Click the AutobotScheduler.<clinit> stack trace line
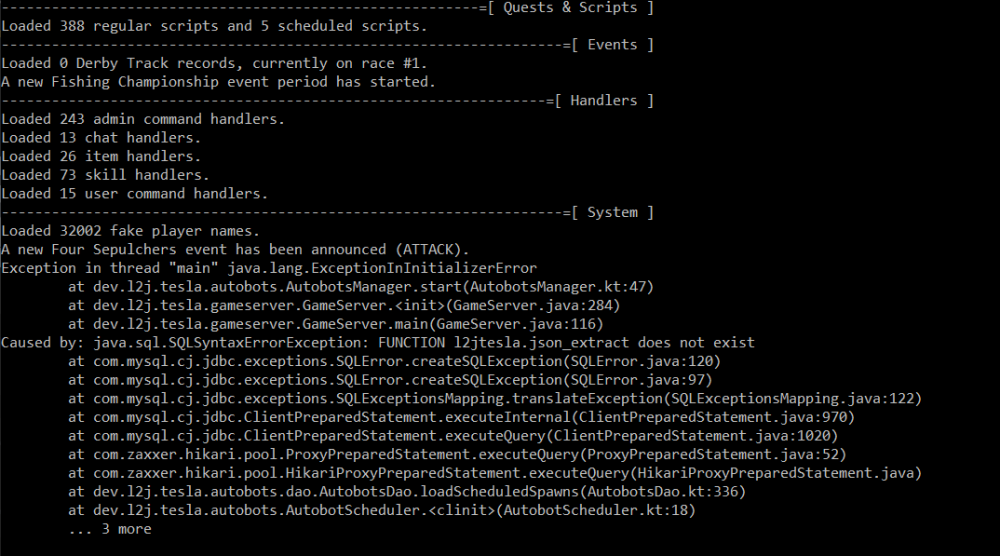 coord(382,511)
